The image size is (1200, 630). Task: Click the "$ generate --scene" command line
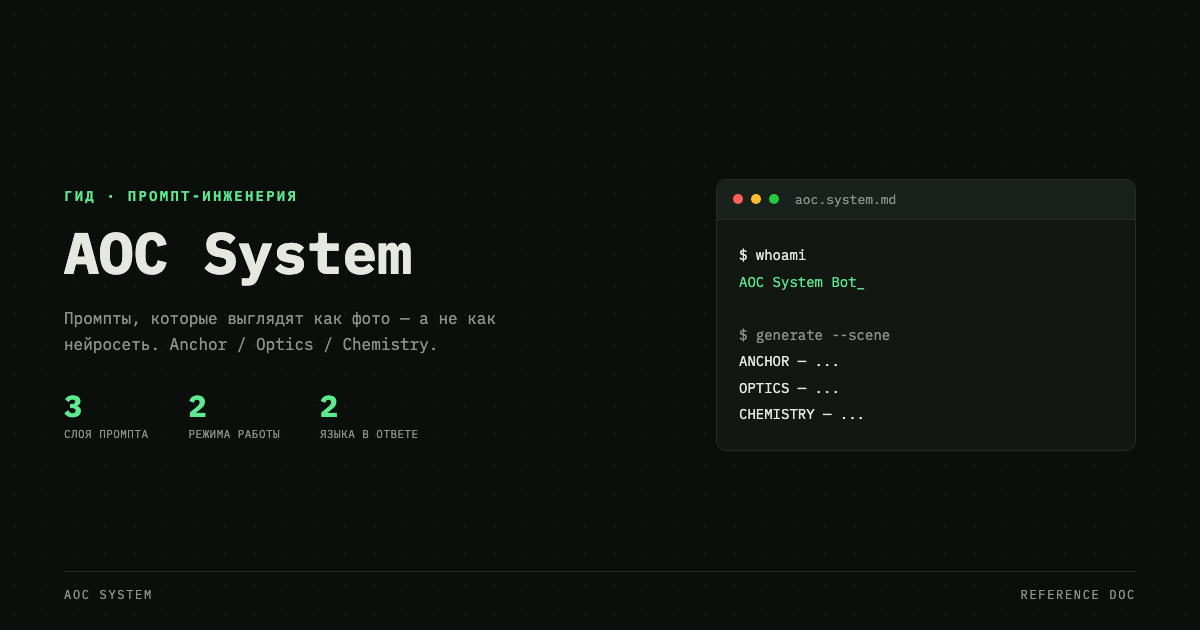(x=814, y=335)
